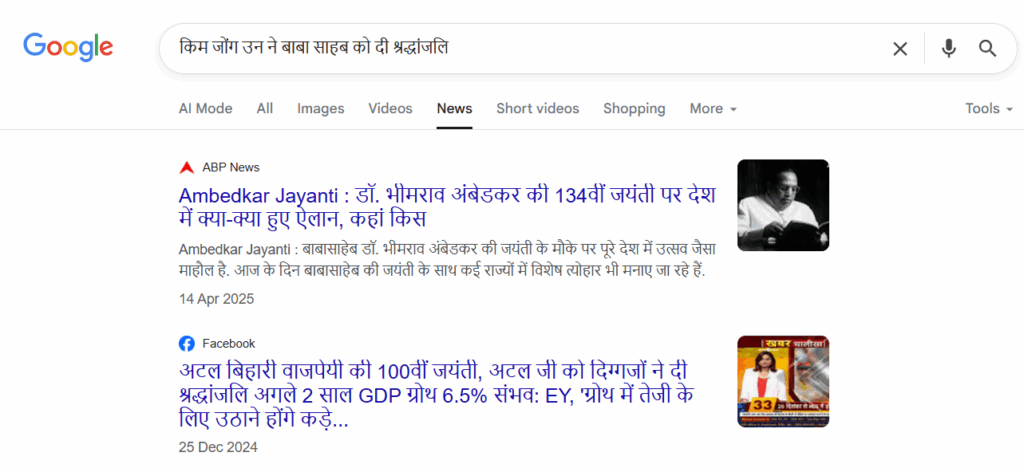The width and height of the screenshot is (1024, 472).
Task: Open the Tools dropdown
Action: pos(988,108)
